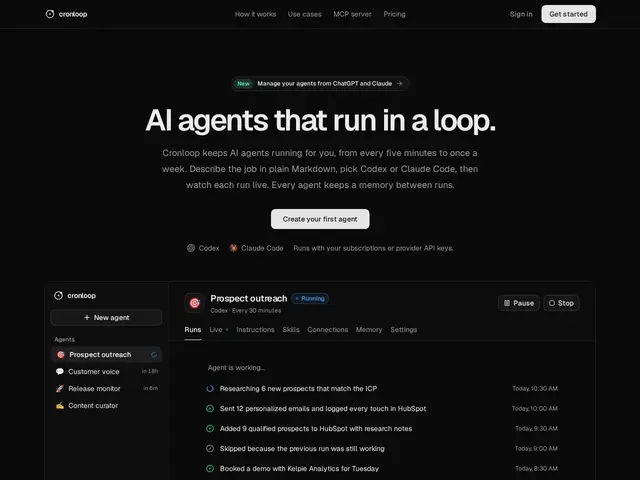The width and height of the screenshot is (640, 480).
Task: Open the Memory tab
Action: (369, 329)
